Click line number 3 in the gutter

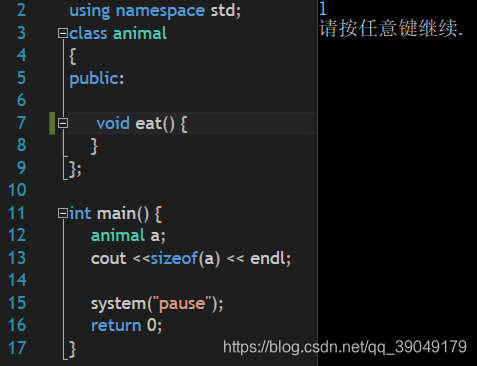[21, 33]
